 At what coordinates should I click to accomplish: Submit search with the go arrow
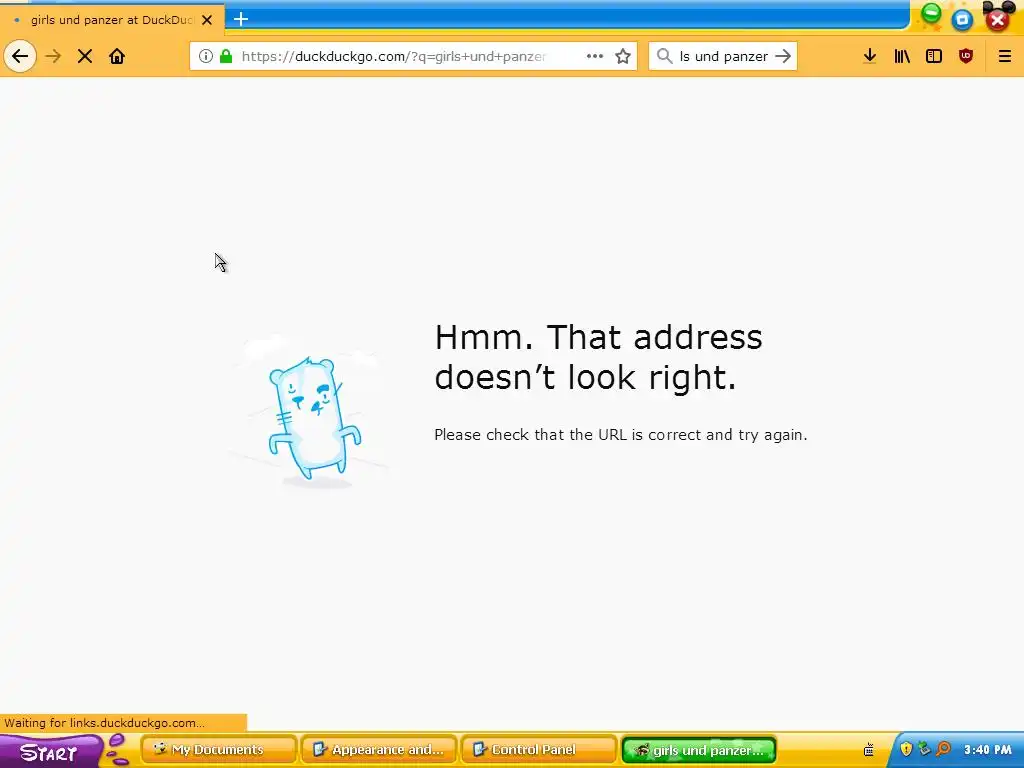783,56
